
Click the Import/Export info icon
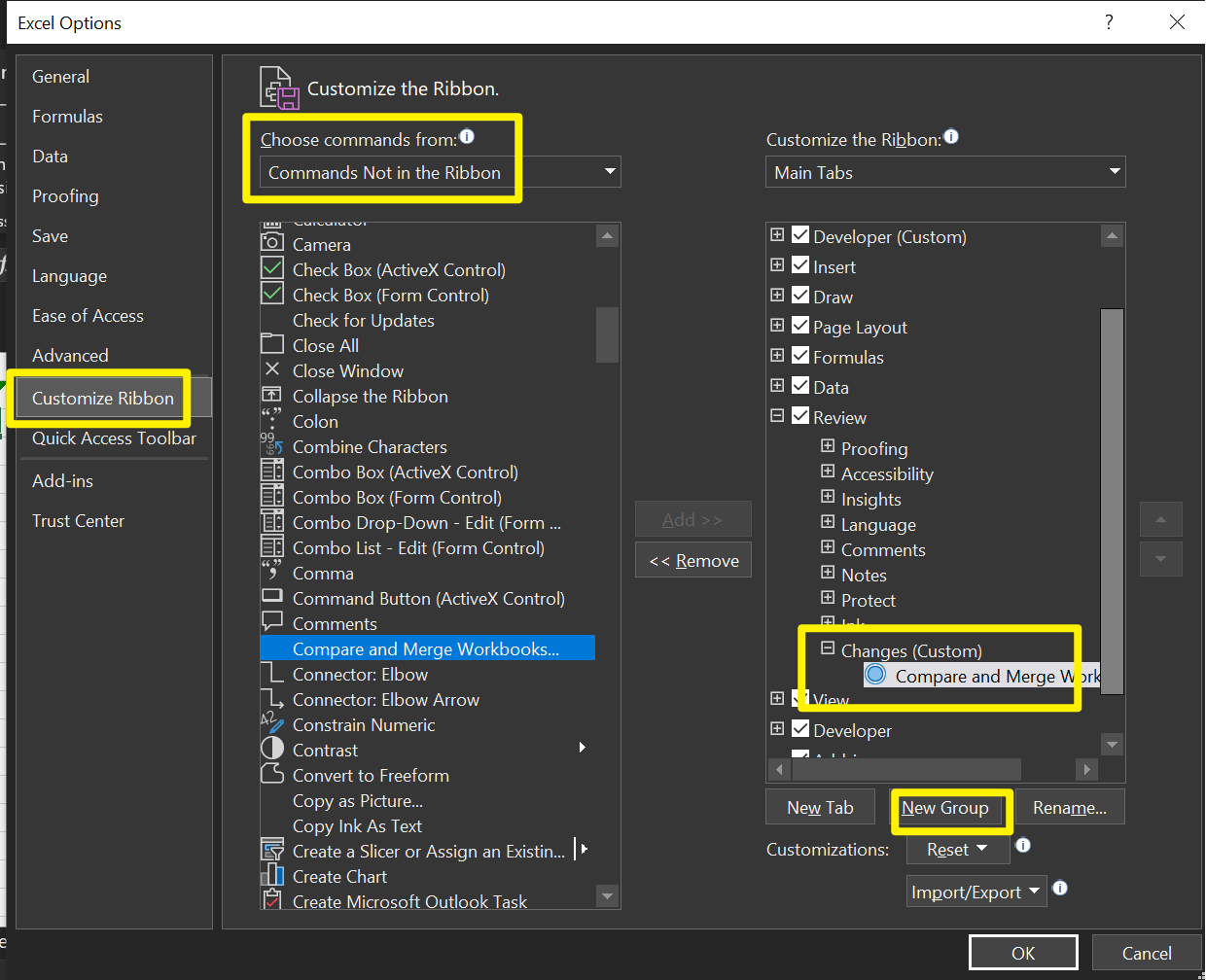click(x=1060, y=888)
